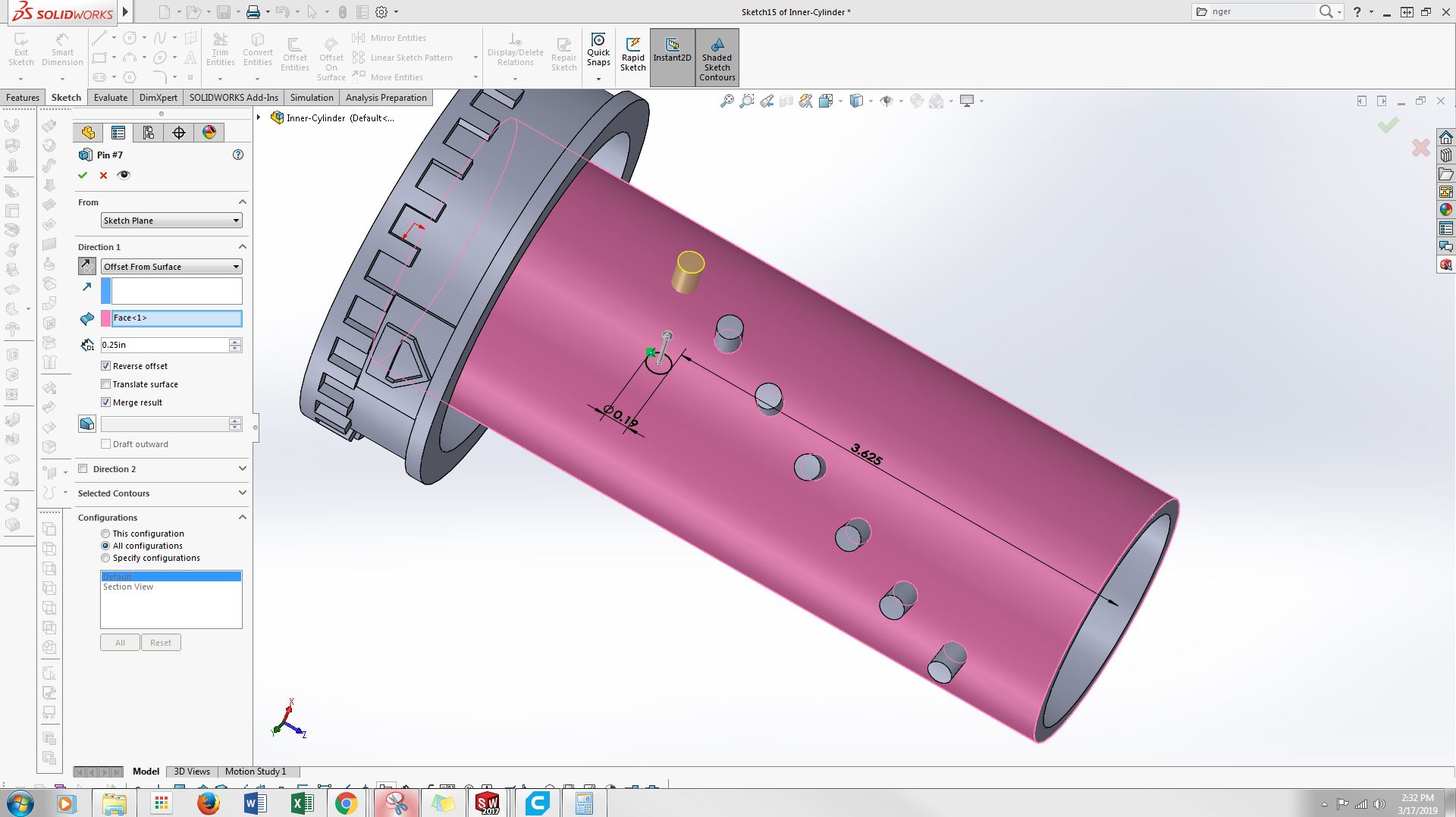The height and width of the screenshot is (817, 1456).
Task: Collapse the Configurations section
Action: (x=243, y=517)
